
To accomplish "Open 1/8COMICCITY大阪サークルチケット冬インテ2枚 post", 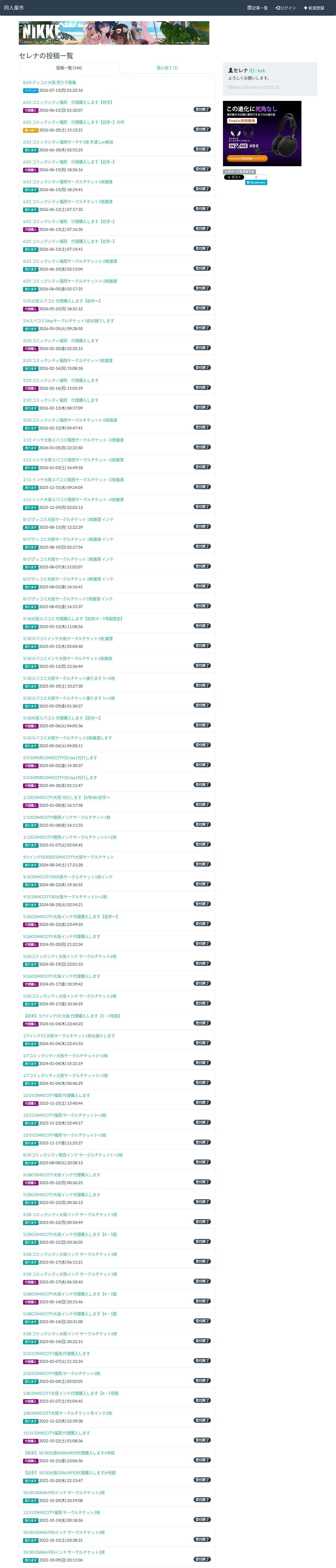I will point(68,1413).
